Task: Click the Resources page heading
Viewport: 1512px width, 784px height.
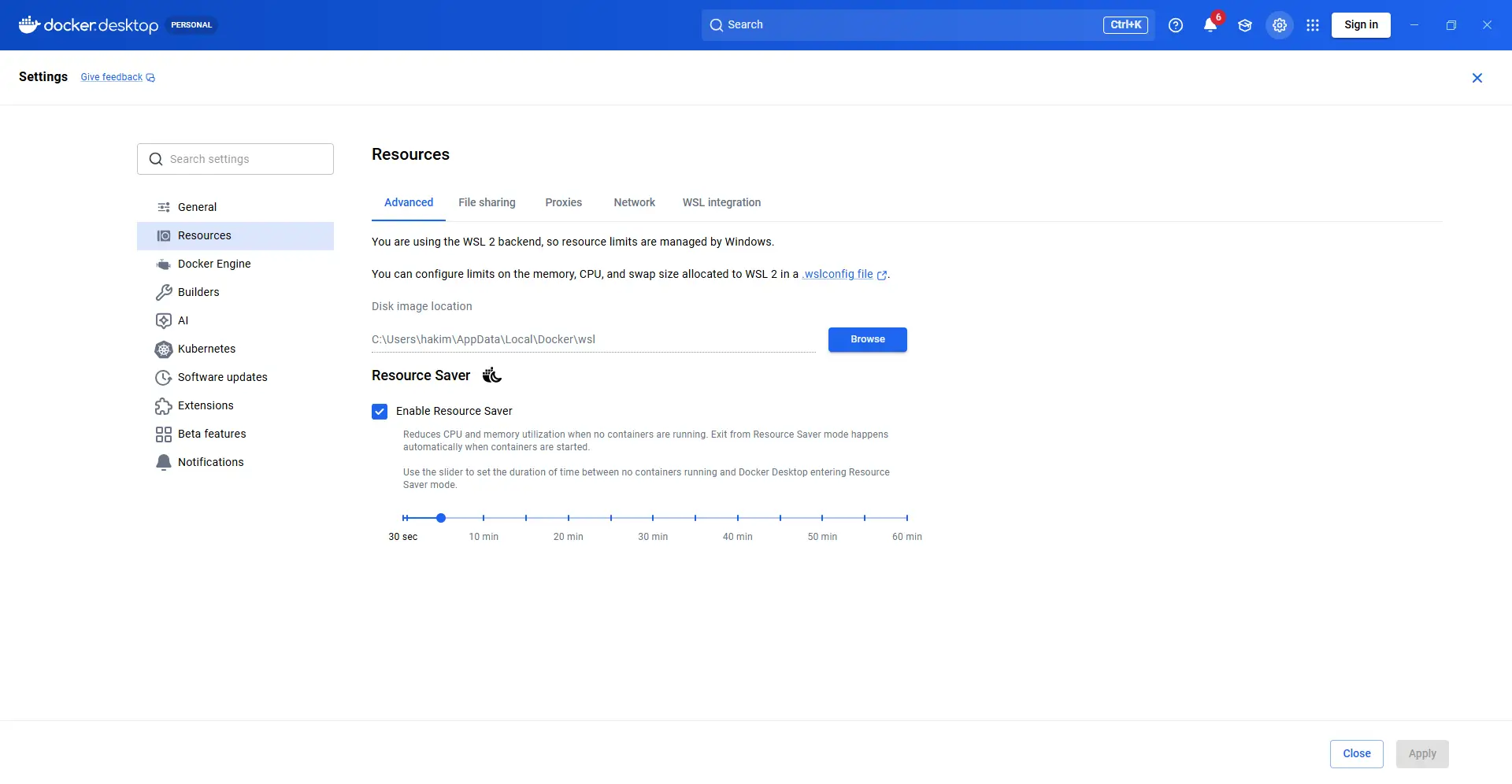Action: [410, 154]
